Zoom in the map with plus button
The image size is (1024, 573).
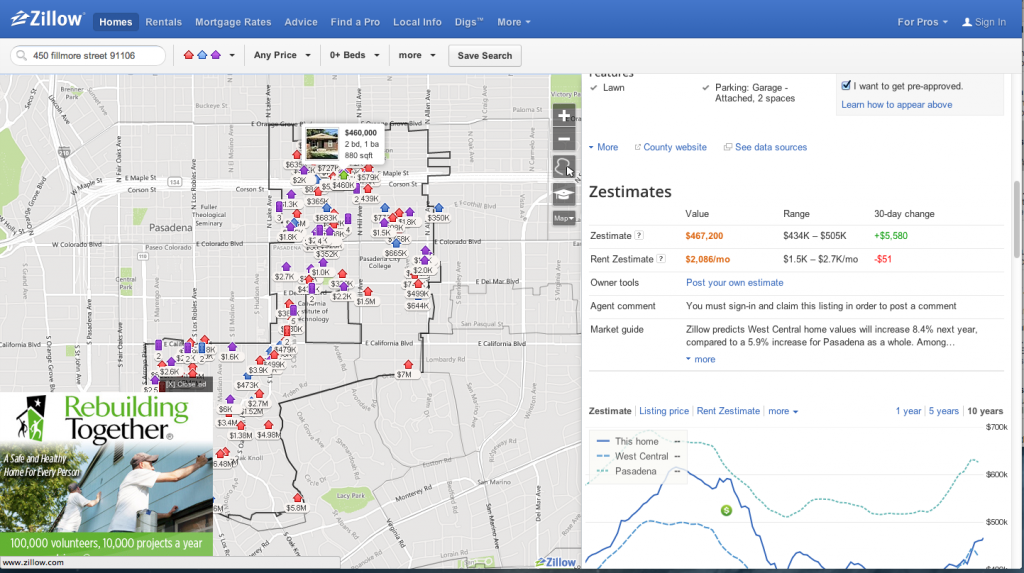(564, 116)
